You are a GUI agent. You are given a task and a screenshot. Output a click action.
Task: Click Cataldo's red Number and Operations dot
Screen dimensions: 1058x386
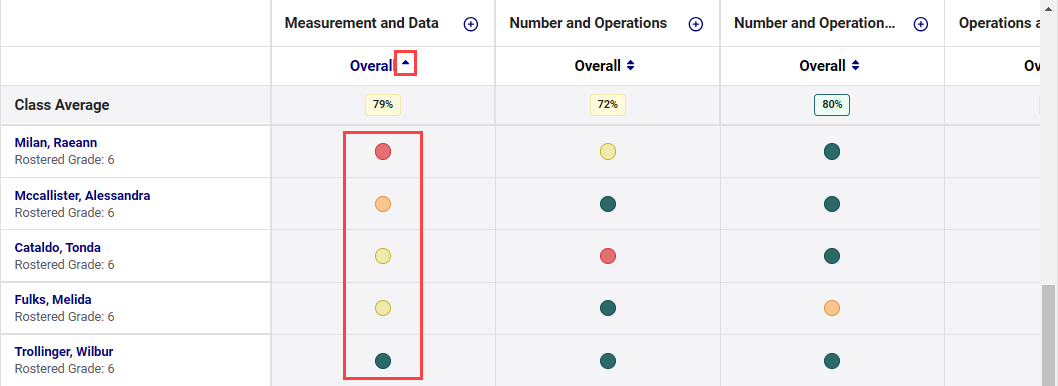click(x=608, y=256)
